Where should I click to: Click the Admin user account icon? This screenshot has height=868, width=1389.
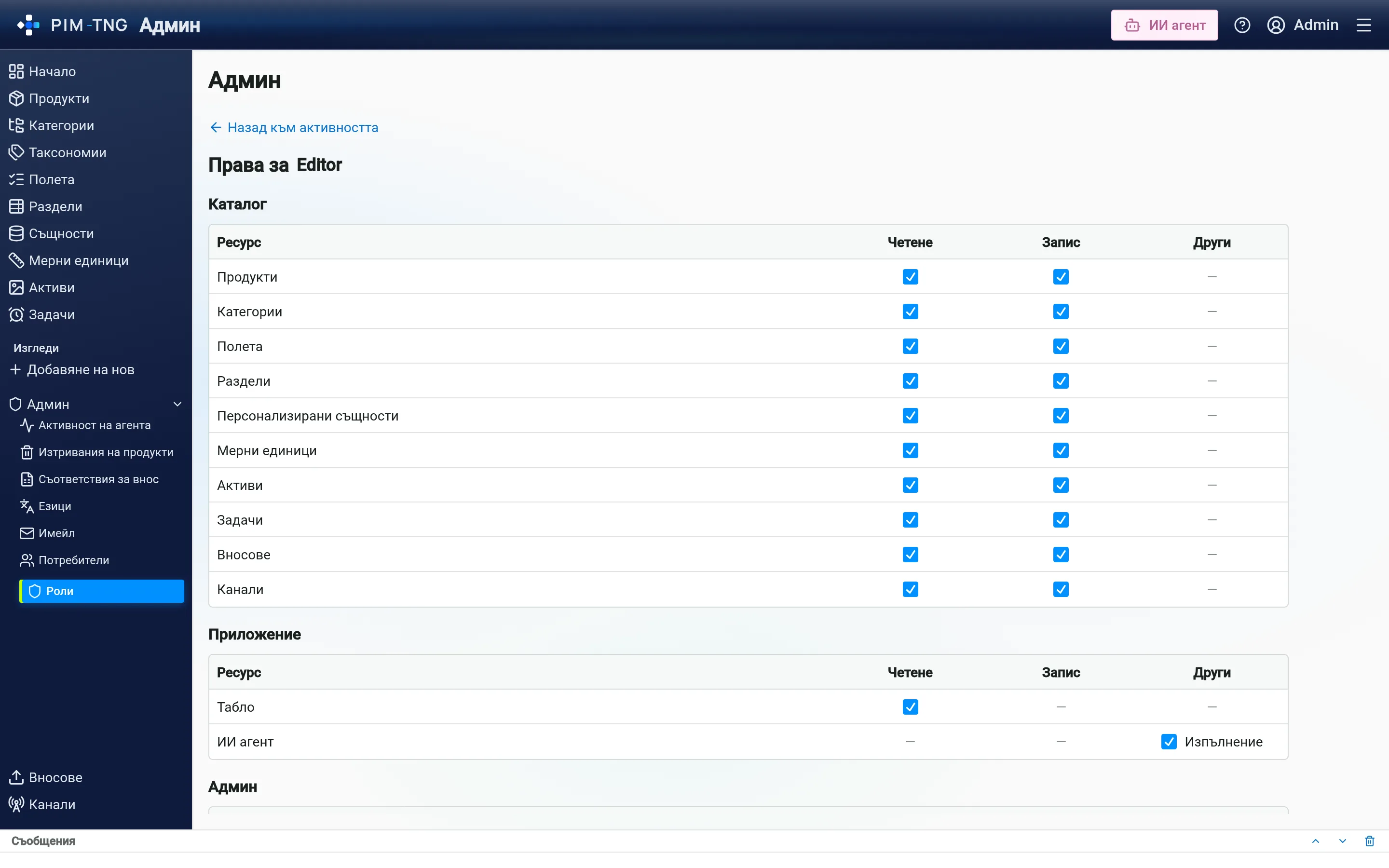pos(1275,25)
